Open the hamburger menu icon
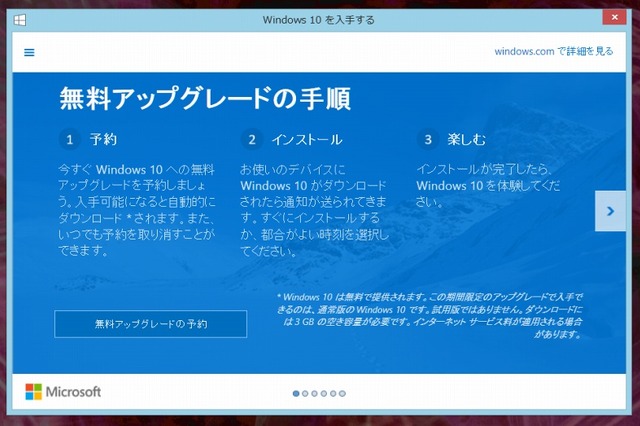 29,53
